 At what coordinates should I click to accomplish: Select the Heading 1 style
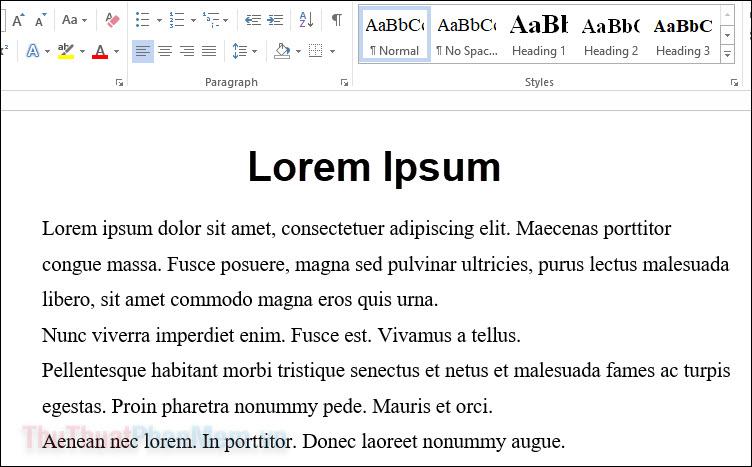click(x=538, y=35)
